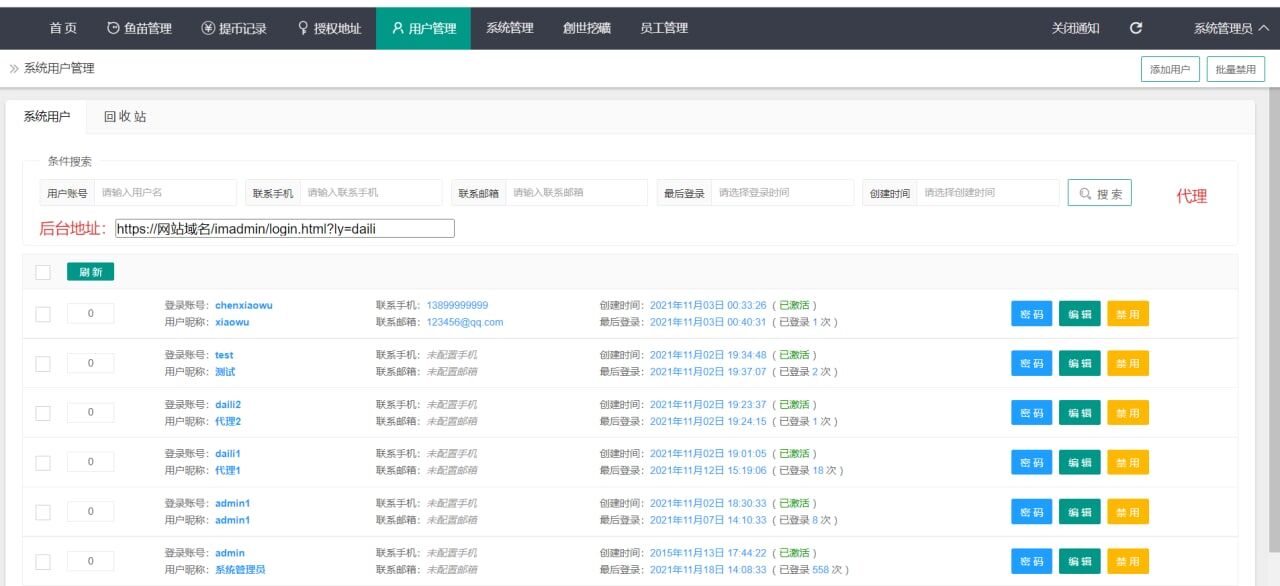Viewport: 1280px width, 586px height.
Task: Click 密码 button for daili1
Action: tap(1032, 462)
